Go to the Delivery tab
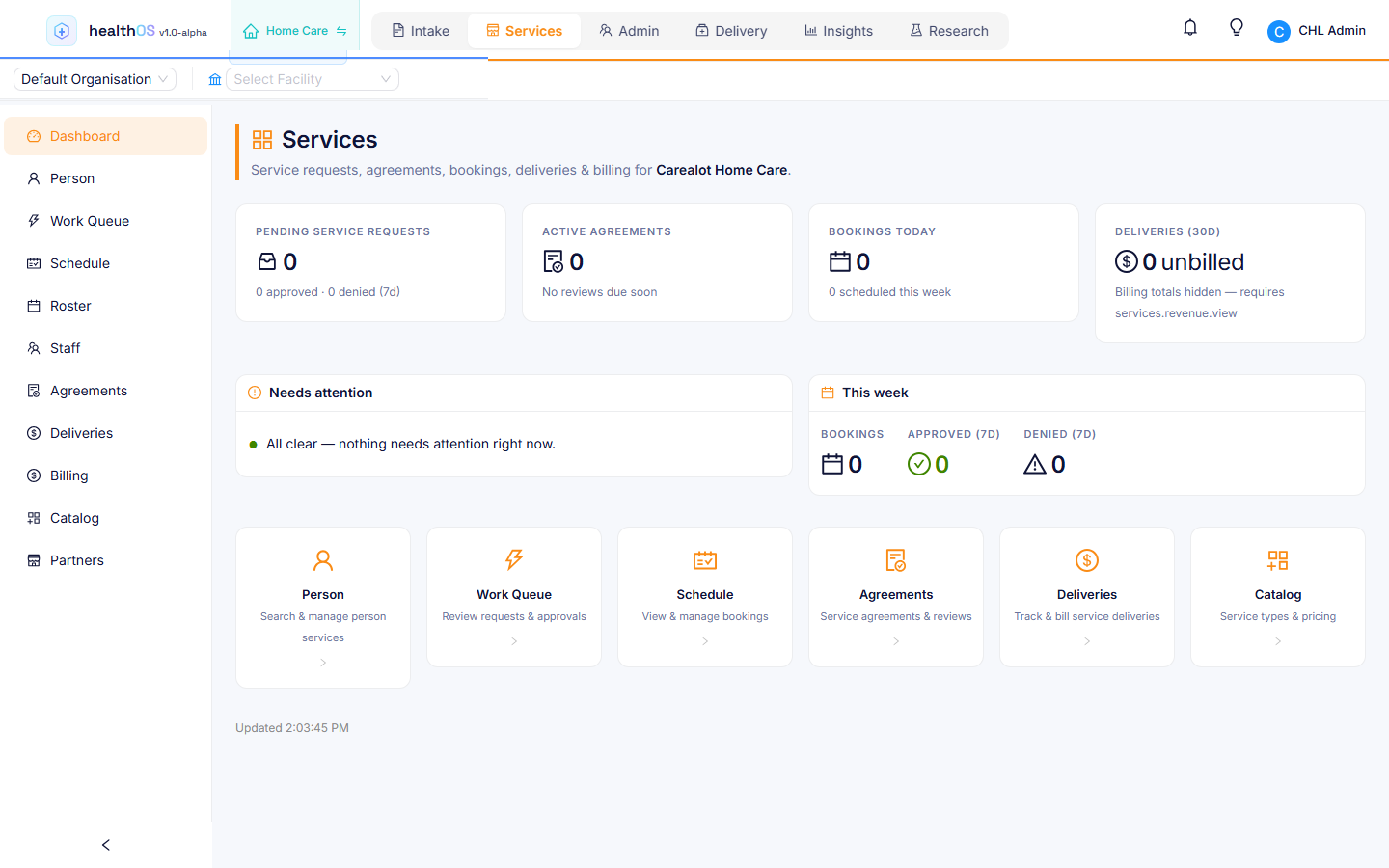This screenshot has height=868, width=1389. coord(731,31)
